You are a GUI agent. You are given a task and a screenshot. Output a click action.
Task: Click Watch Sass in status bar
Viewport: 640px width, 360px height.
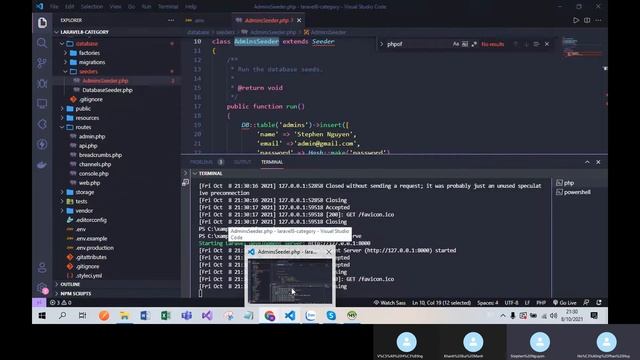(390, 302)
